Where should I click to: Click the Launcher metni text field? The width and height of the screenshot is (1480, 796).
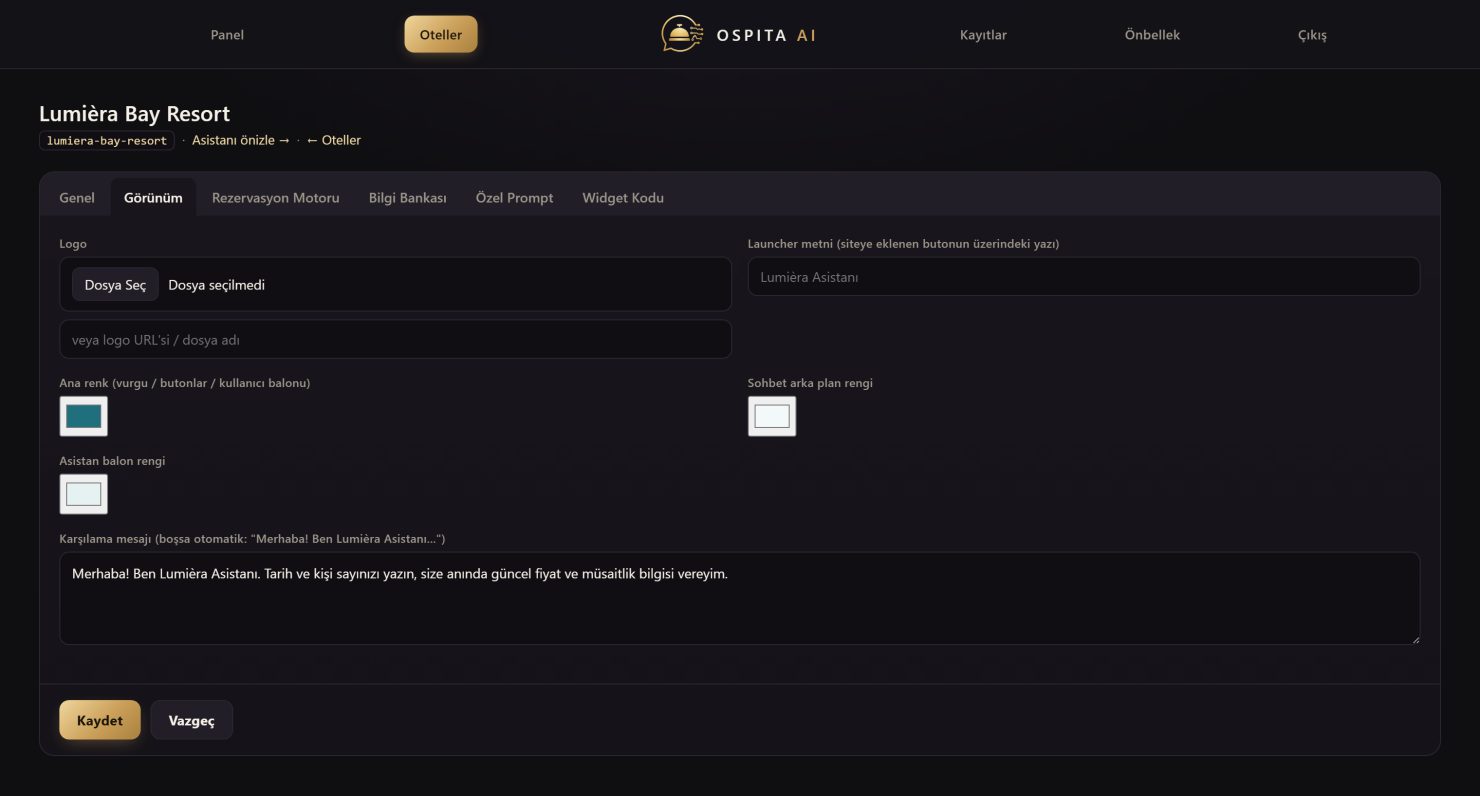click(x=1084, y=277)
